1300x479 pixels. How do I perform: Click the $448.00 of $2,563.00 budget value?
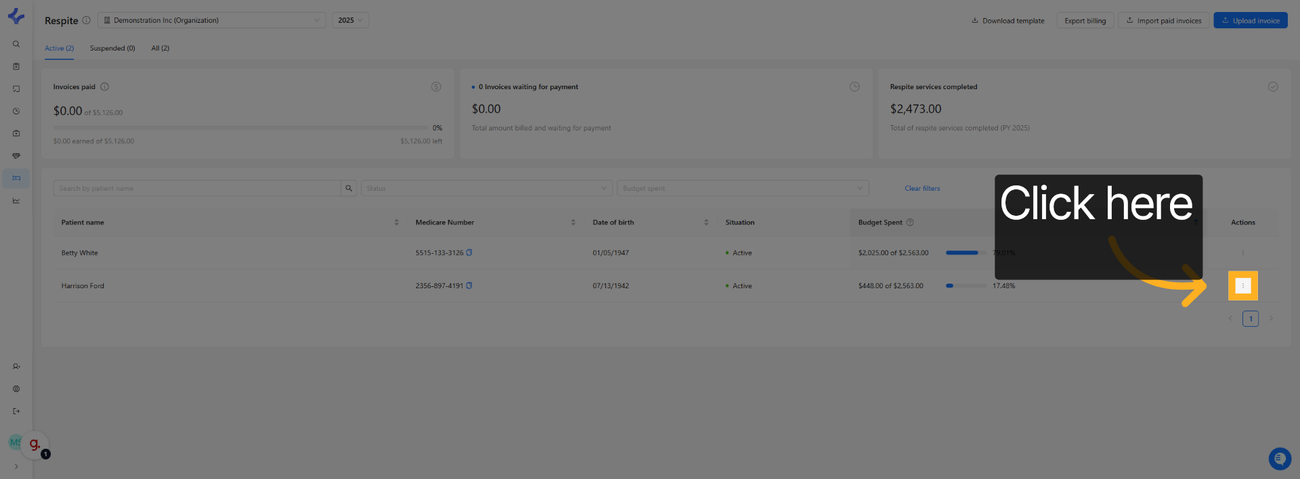(890, 286)
